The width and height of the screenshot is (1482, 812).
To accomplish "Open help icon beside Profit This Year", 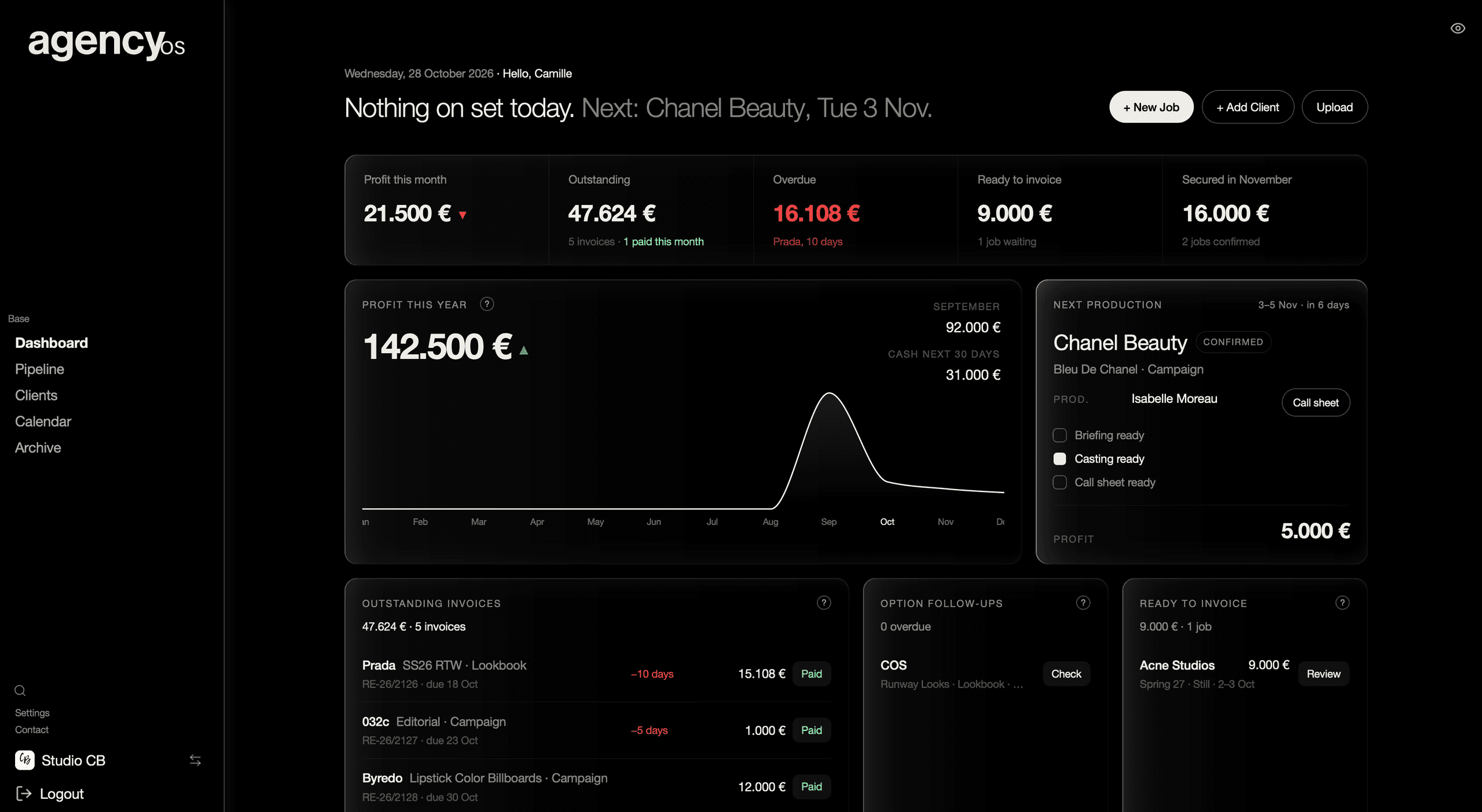I will 487,304.
